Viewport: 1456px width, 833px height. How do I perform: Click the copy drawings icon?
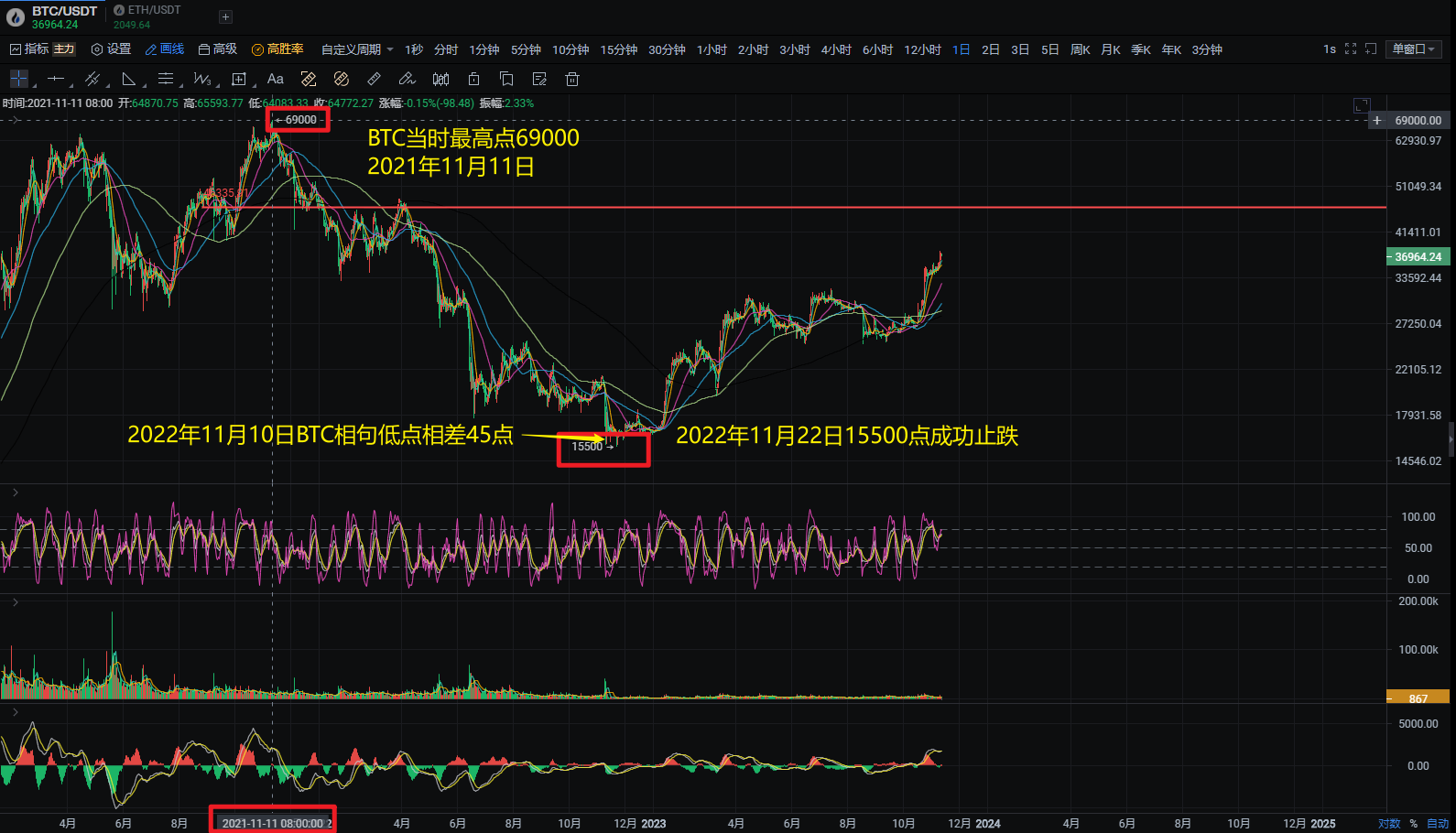(506, 79)
